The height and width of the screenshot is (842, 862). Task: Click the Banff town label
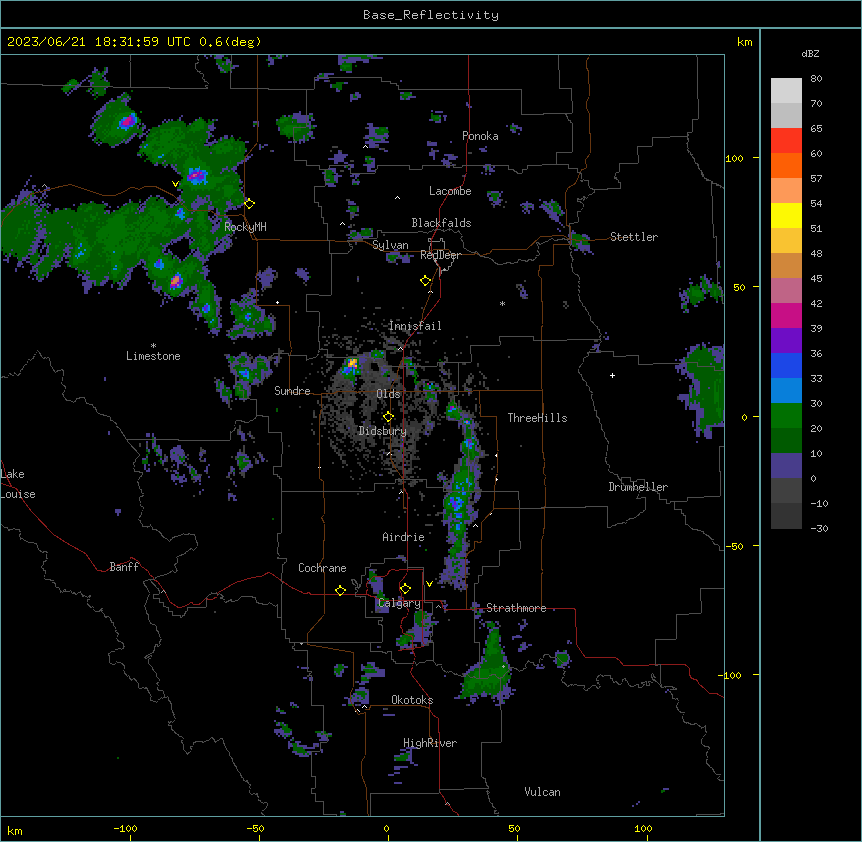coord(124,567)
